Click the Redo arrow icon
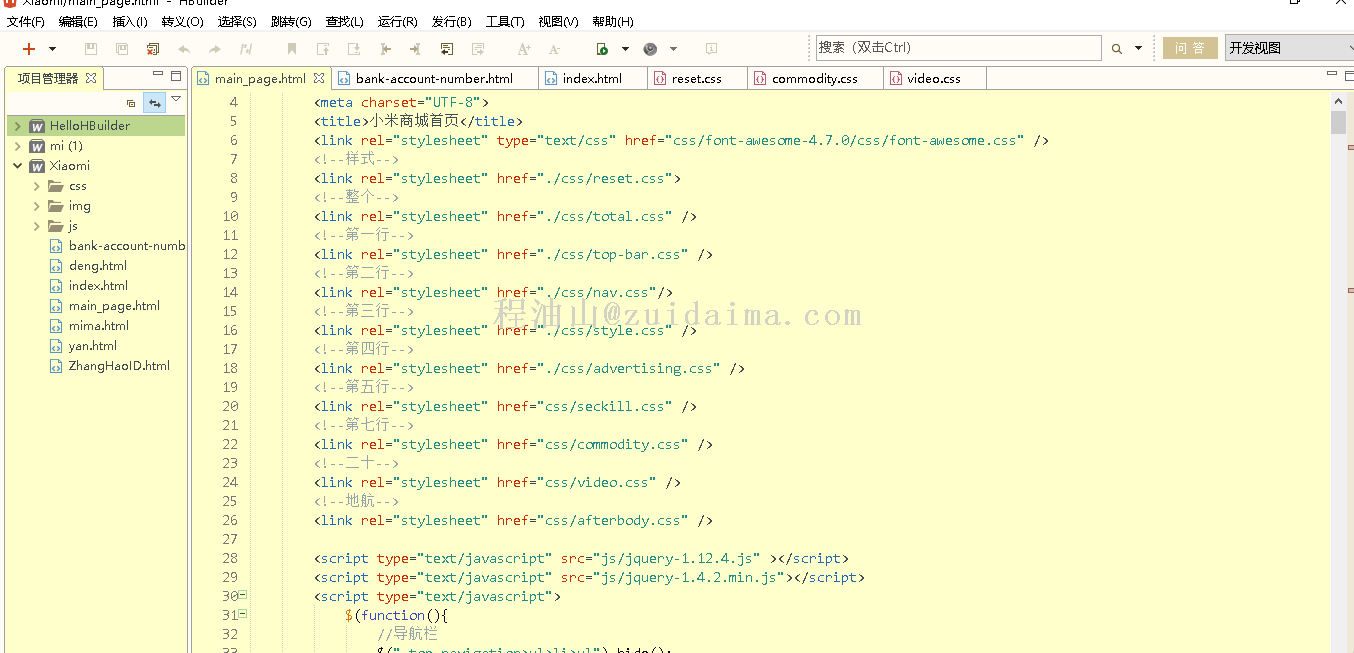This screenshot has height=653, width=1354. [215, 48]
